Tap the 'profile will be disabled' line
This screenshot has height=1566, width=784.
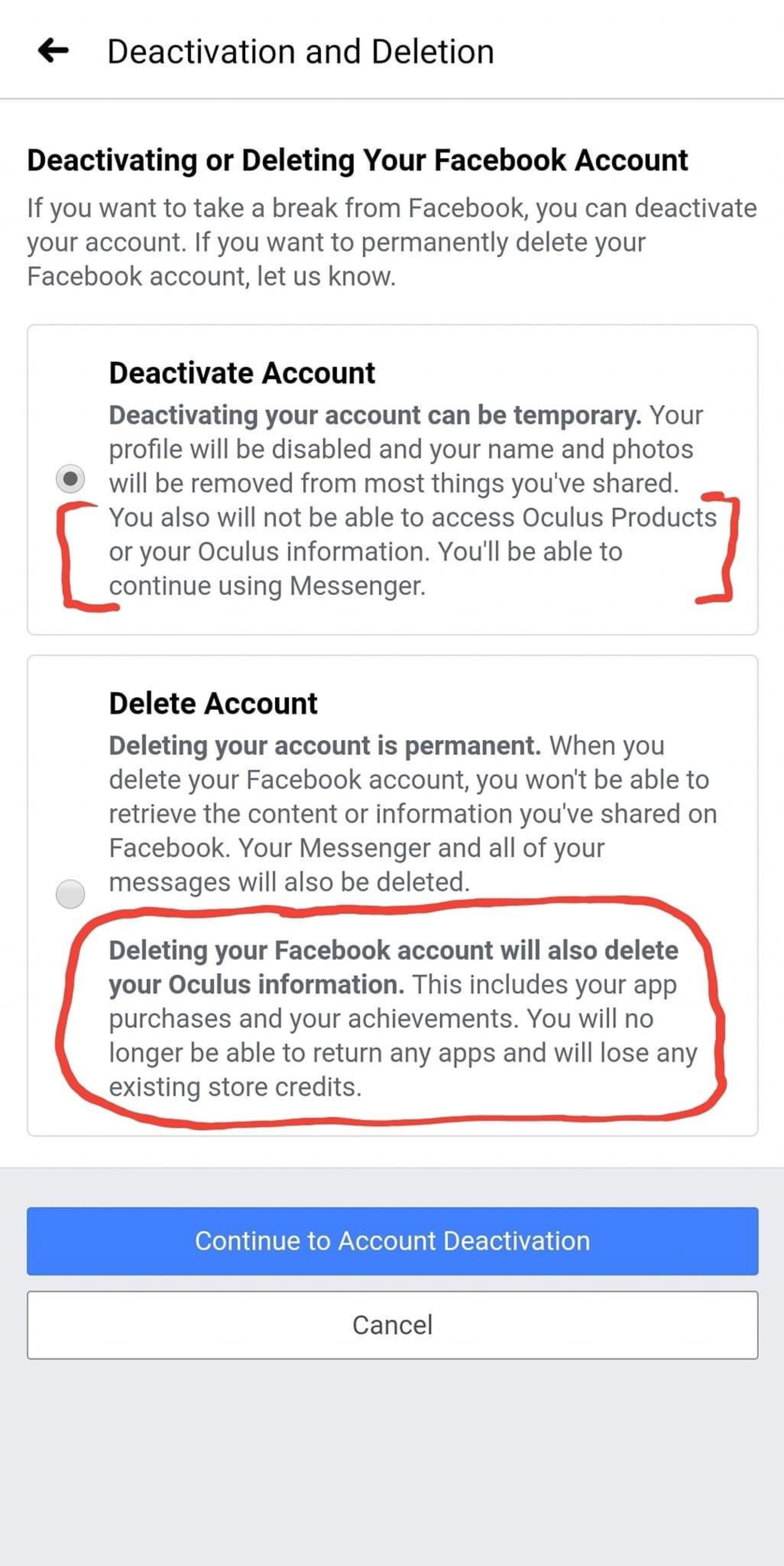401,449
